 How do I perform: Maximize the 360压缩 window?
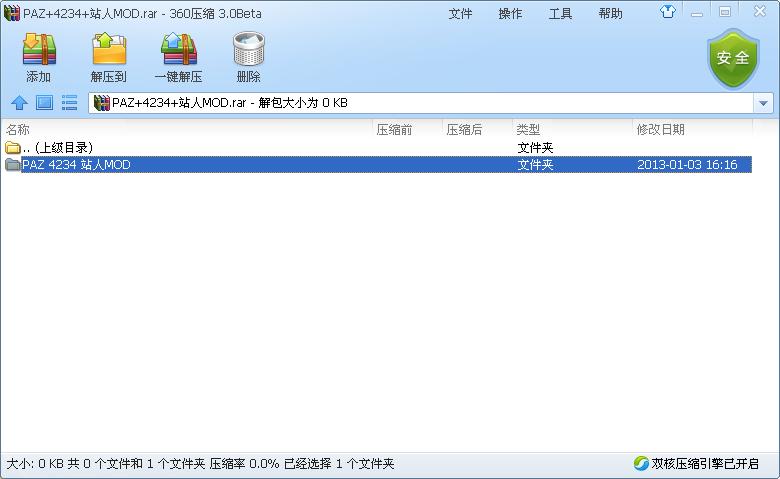click(x=725, y=12)
